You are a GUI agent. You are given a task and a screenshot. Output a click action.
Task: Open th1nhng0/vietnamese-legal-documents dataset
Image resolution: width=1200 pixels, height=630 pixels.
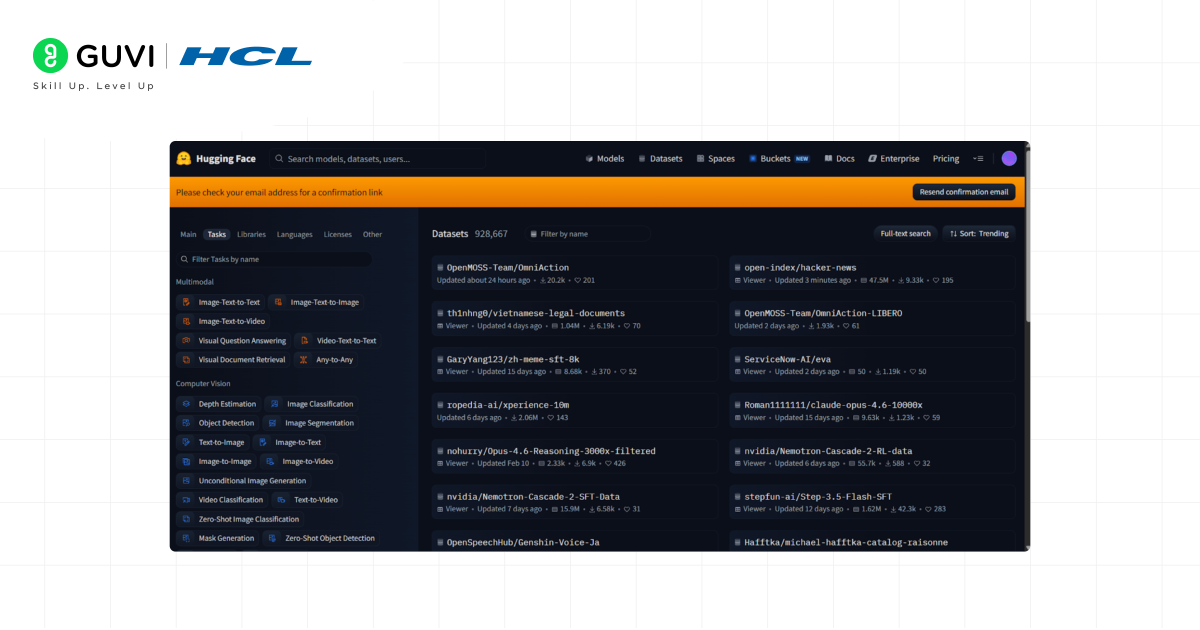[x=574, y=319]
